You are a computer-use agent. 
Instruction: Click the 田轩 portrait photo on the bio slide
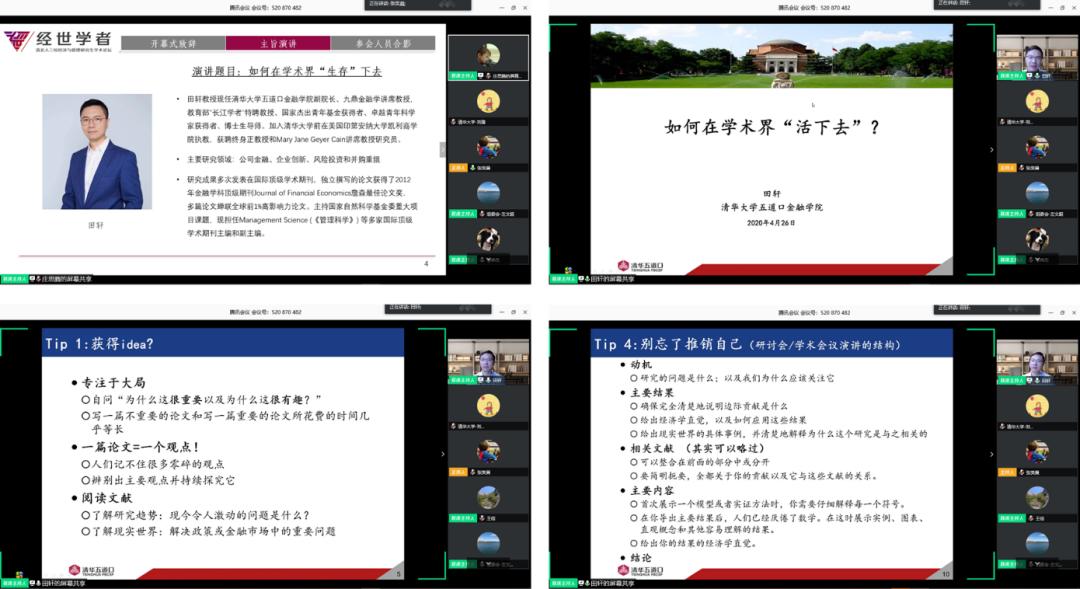pos(97,152)
